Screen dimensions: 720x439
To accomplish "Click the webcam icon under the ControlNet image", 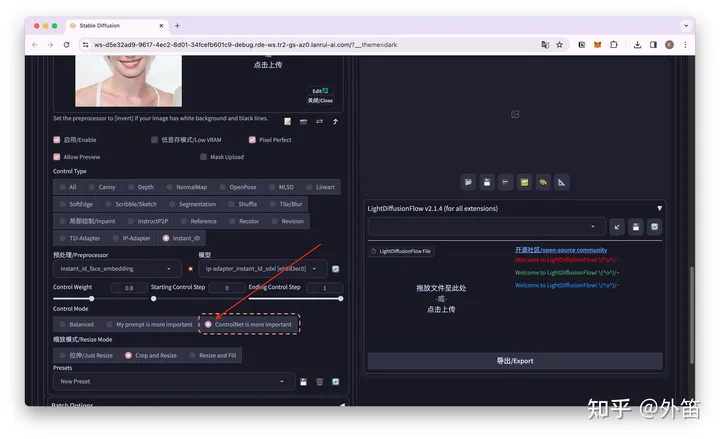I will click(x=303, y=122).
